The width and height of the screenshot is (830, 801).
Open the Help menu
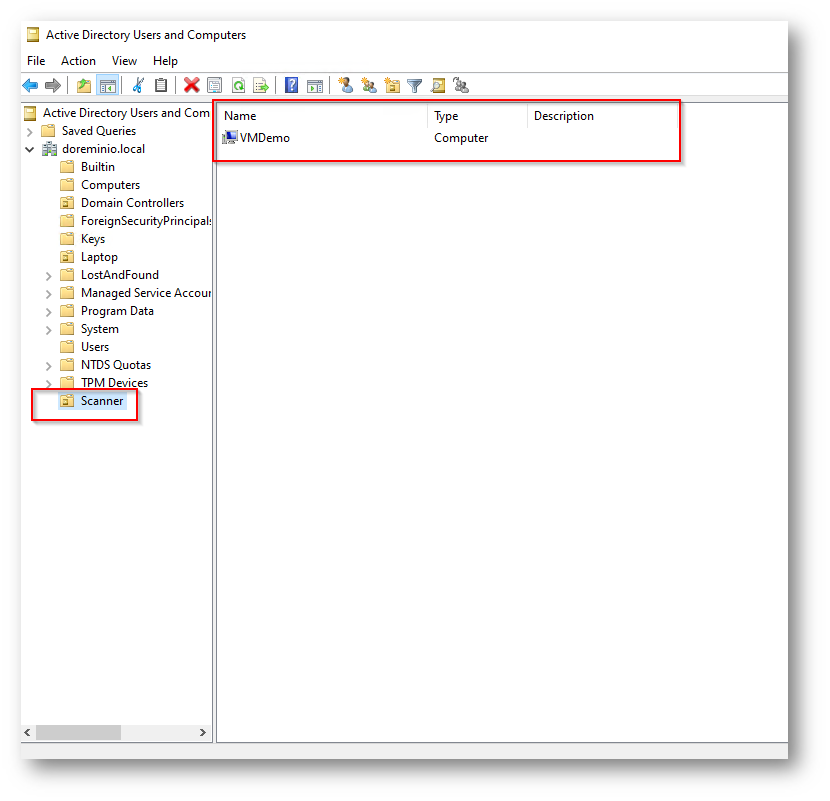pyautogui.click(x=165, y=61)
